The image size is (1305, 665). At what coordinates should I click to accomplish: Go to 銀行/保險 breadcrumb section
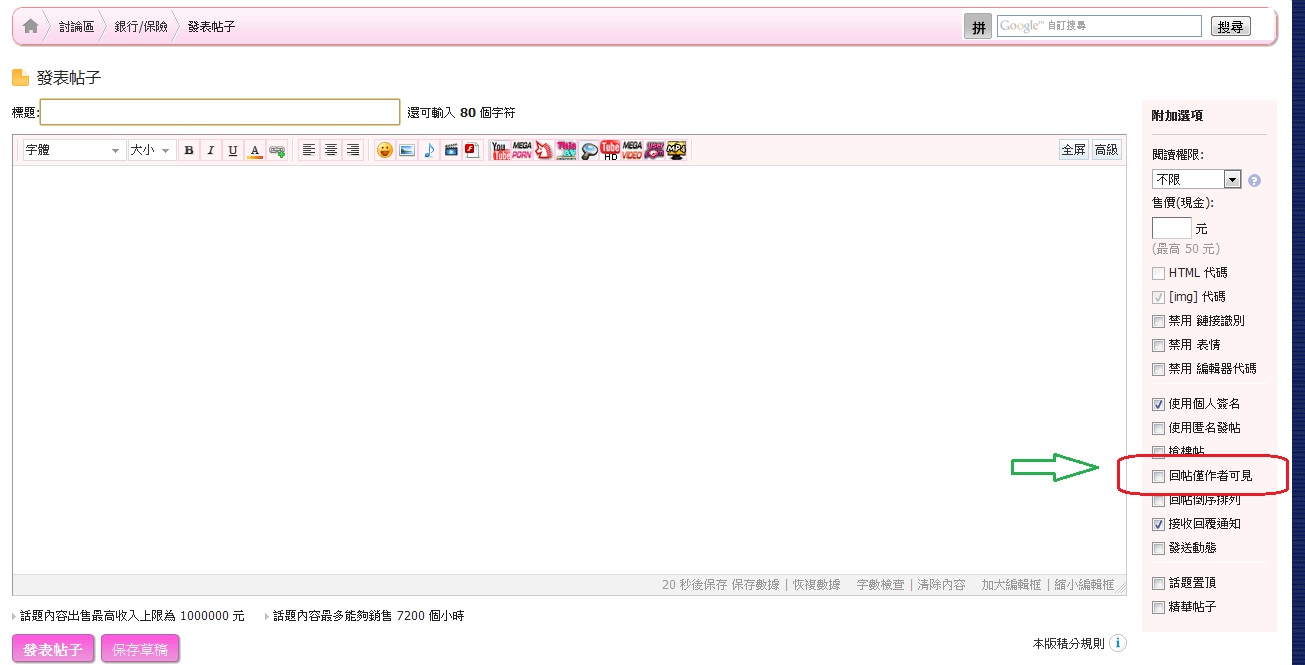[x=141, y=27]
